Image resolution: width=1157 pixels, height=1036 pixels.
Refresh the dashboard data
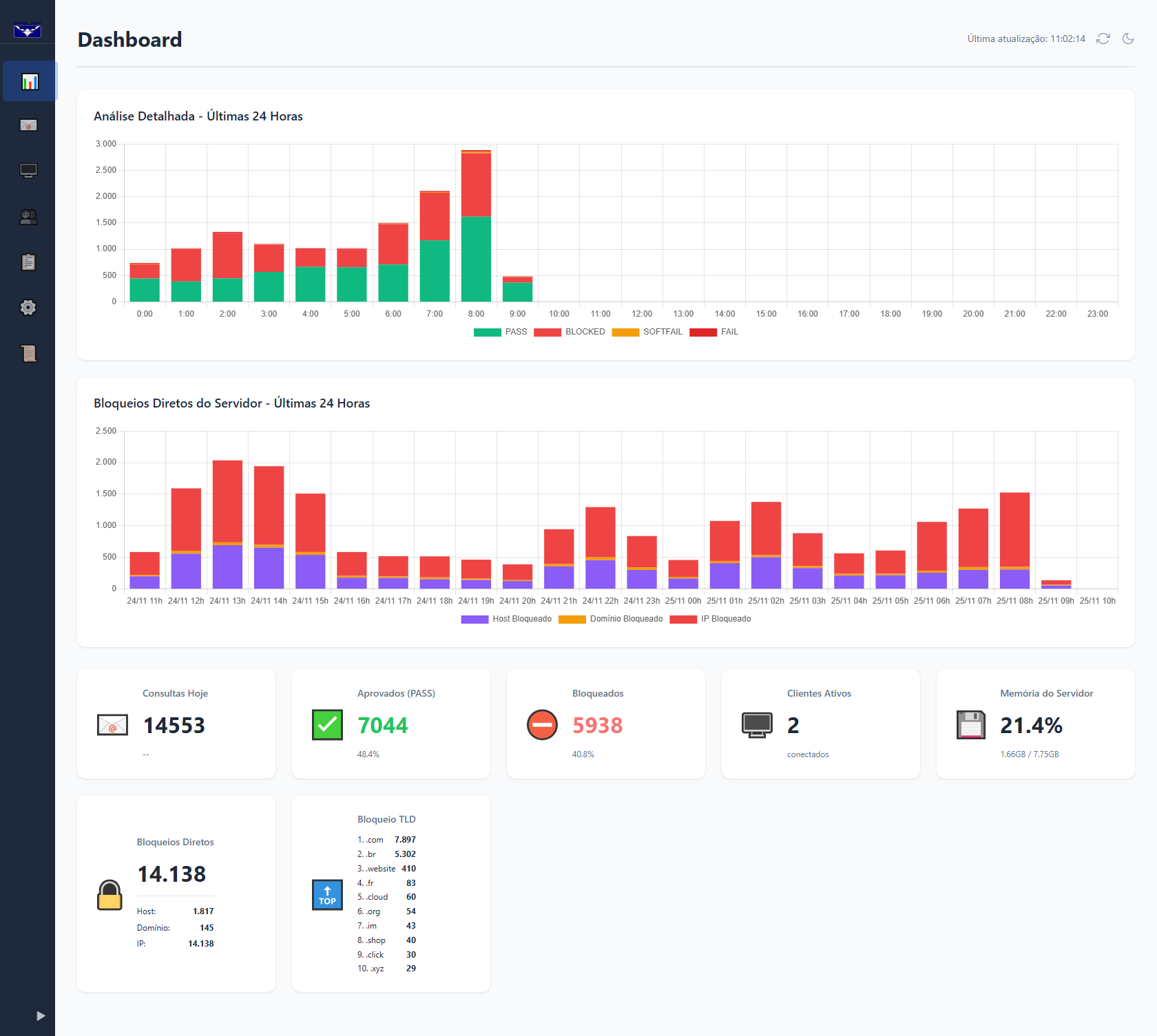point(1103,39)
